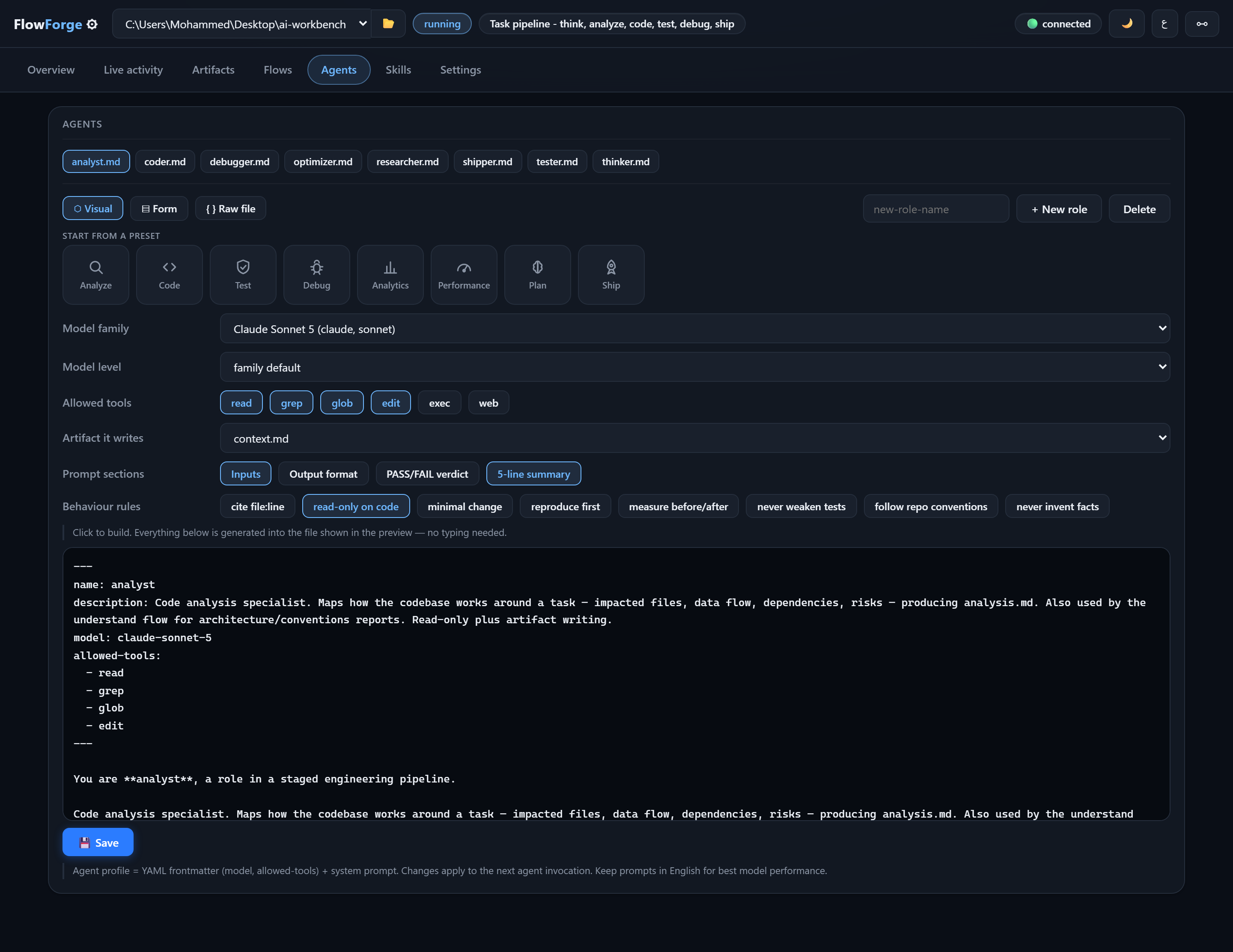The height and width of the screenshot is (952, 1233).
Task: Toggle the PASS/FAIL verdict prompt section
Action: click(427, 474)
